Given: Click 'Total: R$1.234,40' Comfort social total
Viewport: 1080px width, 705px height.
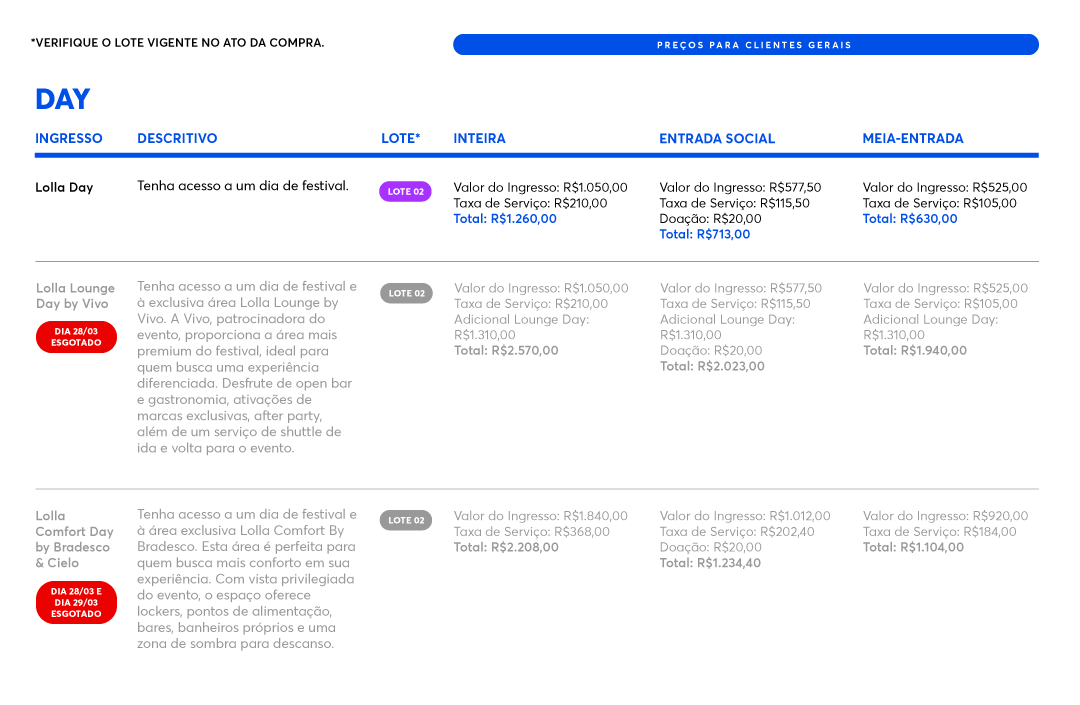Looking at the screenshot, I should 710,563.
